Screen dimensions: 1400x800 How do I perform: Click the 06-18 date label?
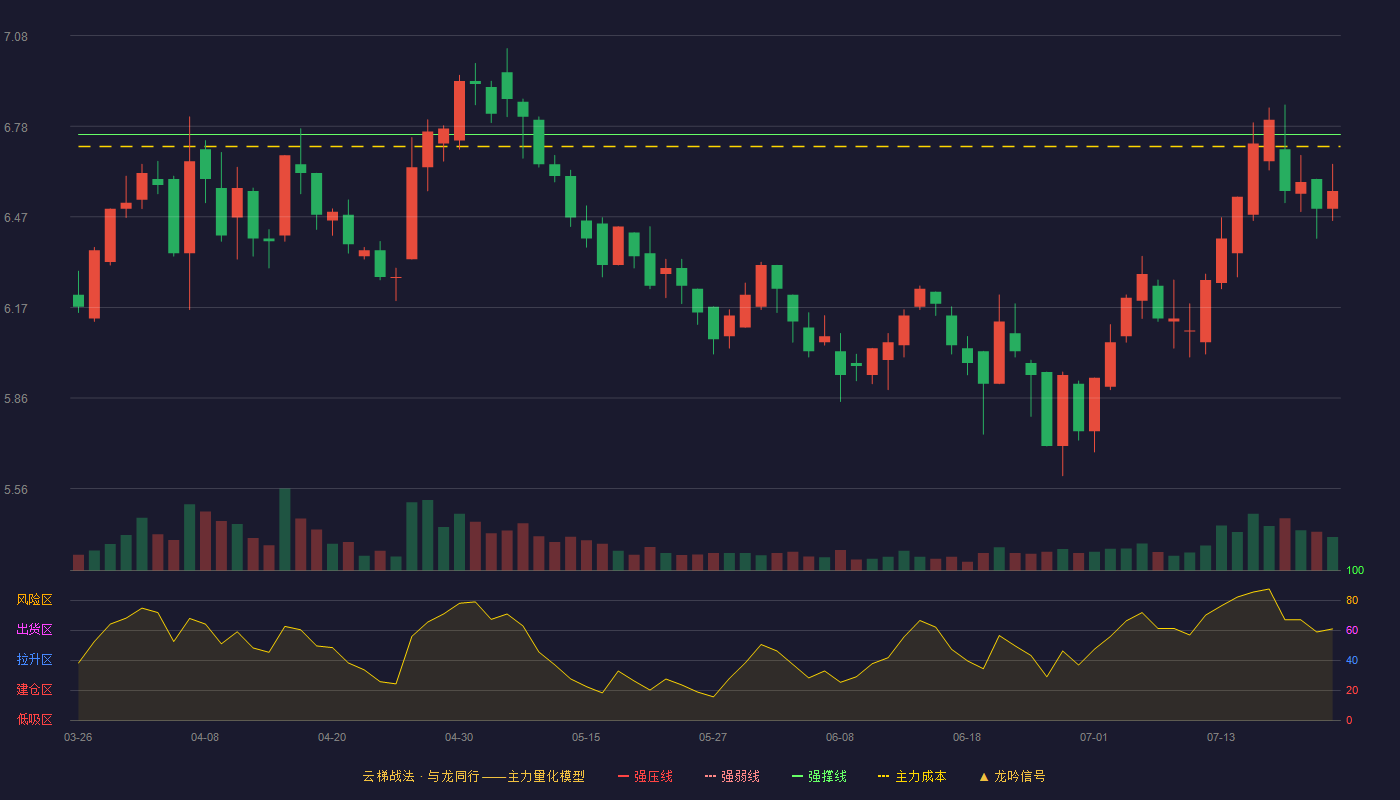[967, 737]
